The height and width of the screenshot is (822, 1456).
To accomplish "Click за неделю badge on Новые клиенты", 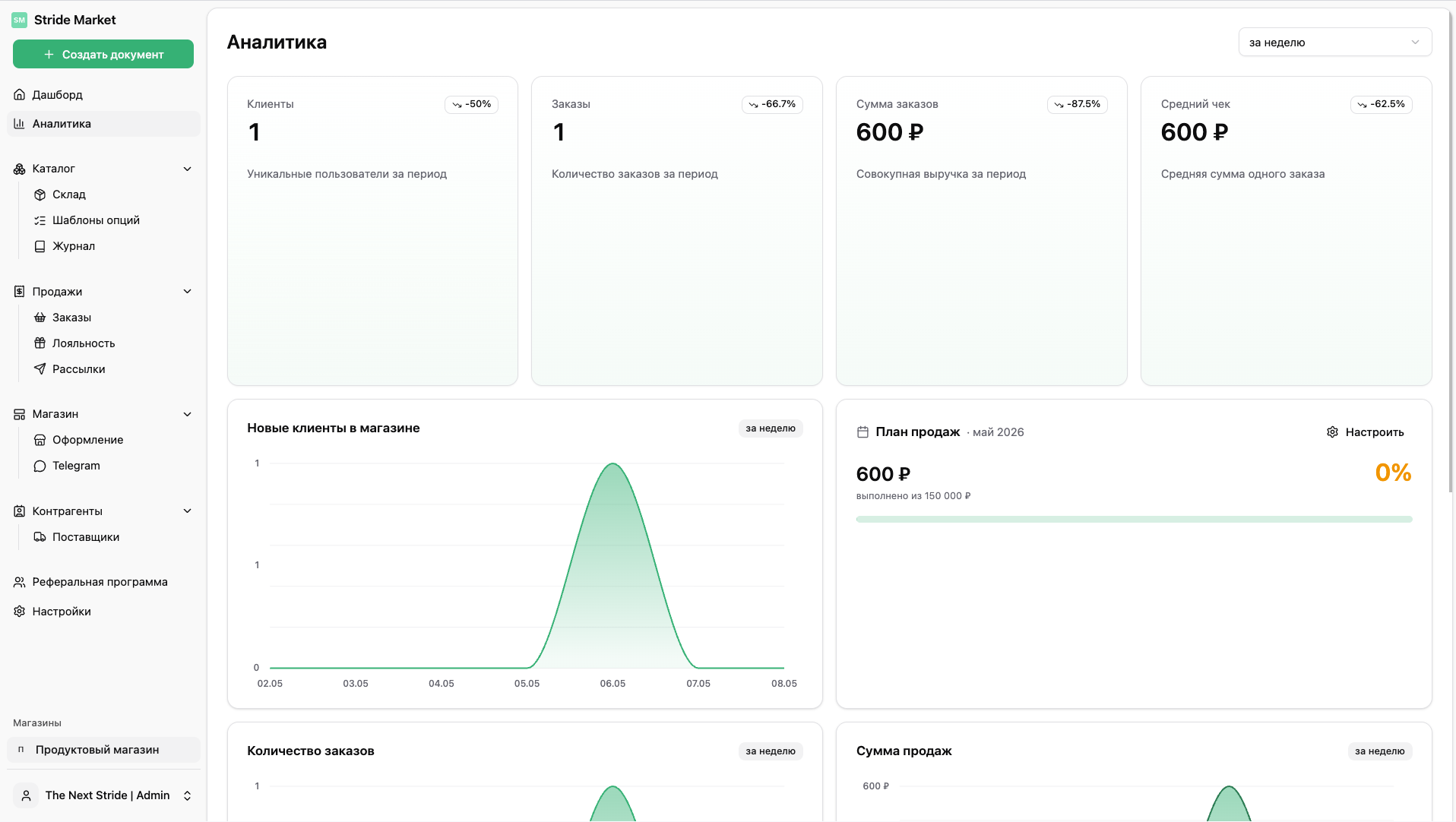I will [x=770, y=428].
